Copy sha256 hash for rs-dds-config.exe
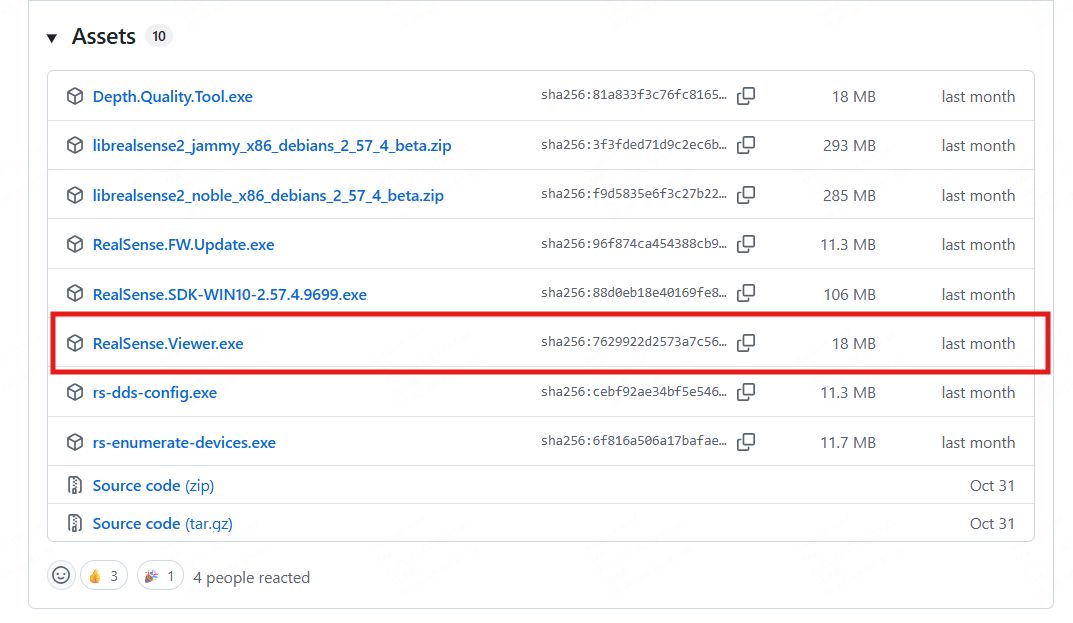This screenshot has width=1073, height=623. (x=746, y=392)
